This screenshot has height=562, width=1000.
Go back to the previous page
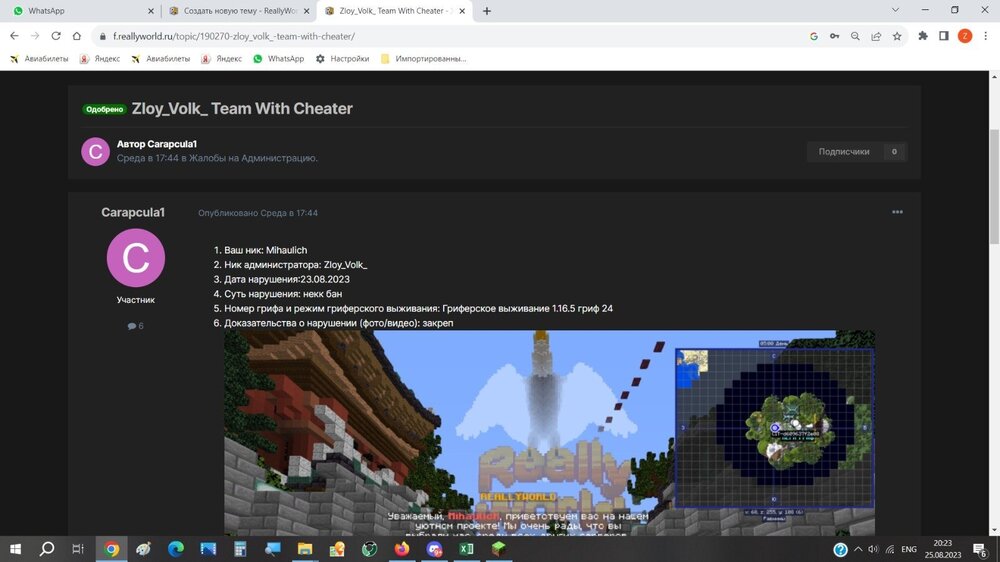[14, 36]
